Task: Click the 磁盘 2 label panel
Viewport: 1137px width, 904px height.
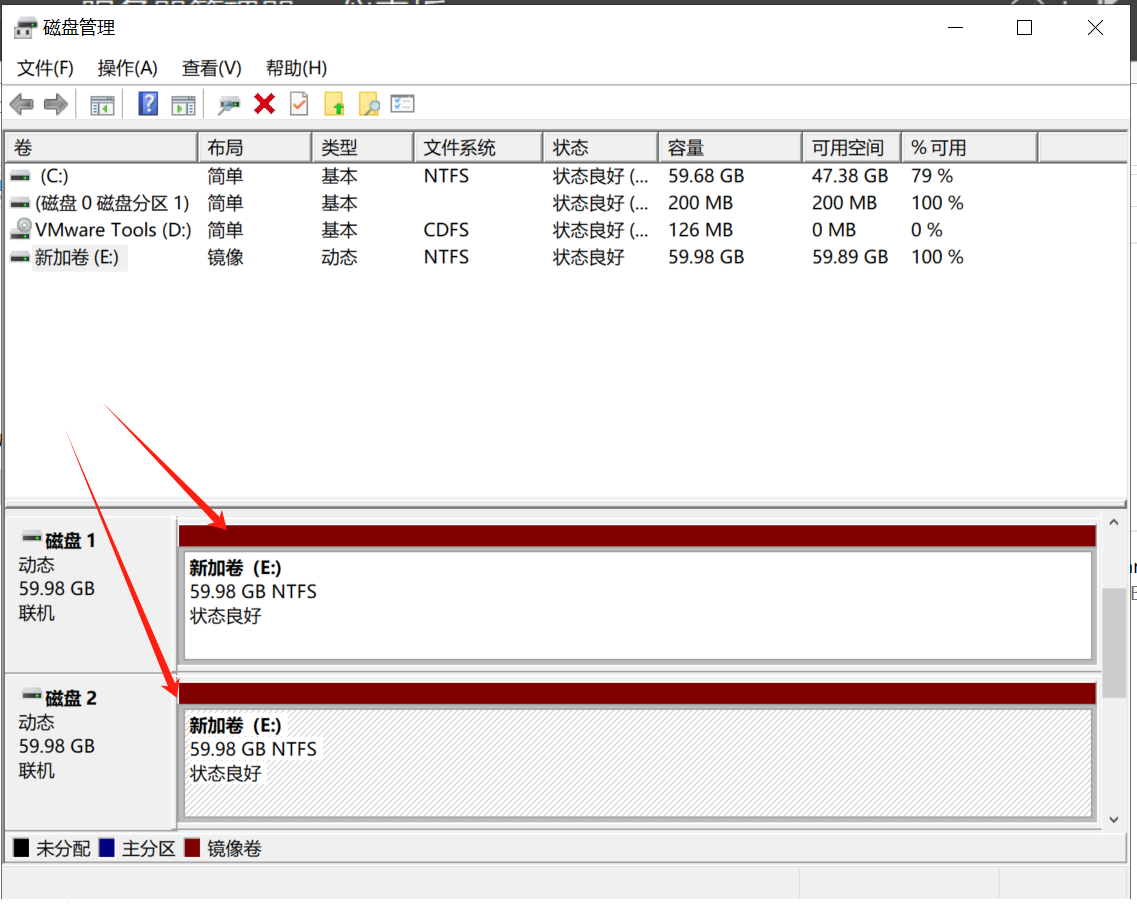Action: [90, 752]
